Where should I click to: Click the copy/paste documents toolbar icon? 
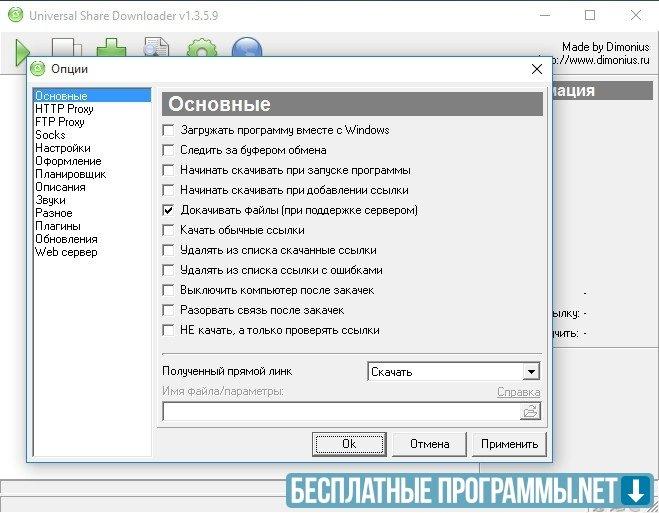(66, 47)
